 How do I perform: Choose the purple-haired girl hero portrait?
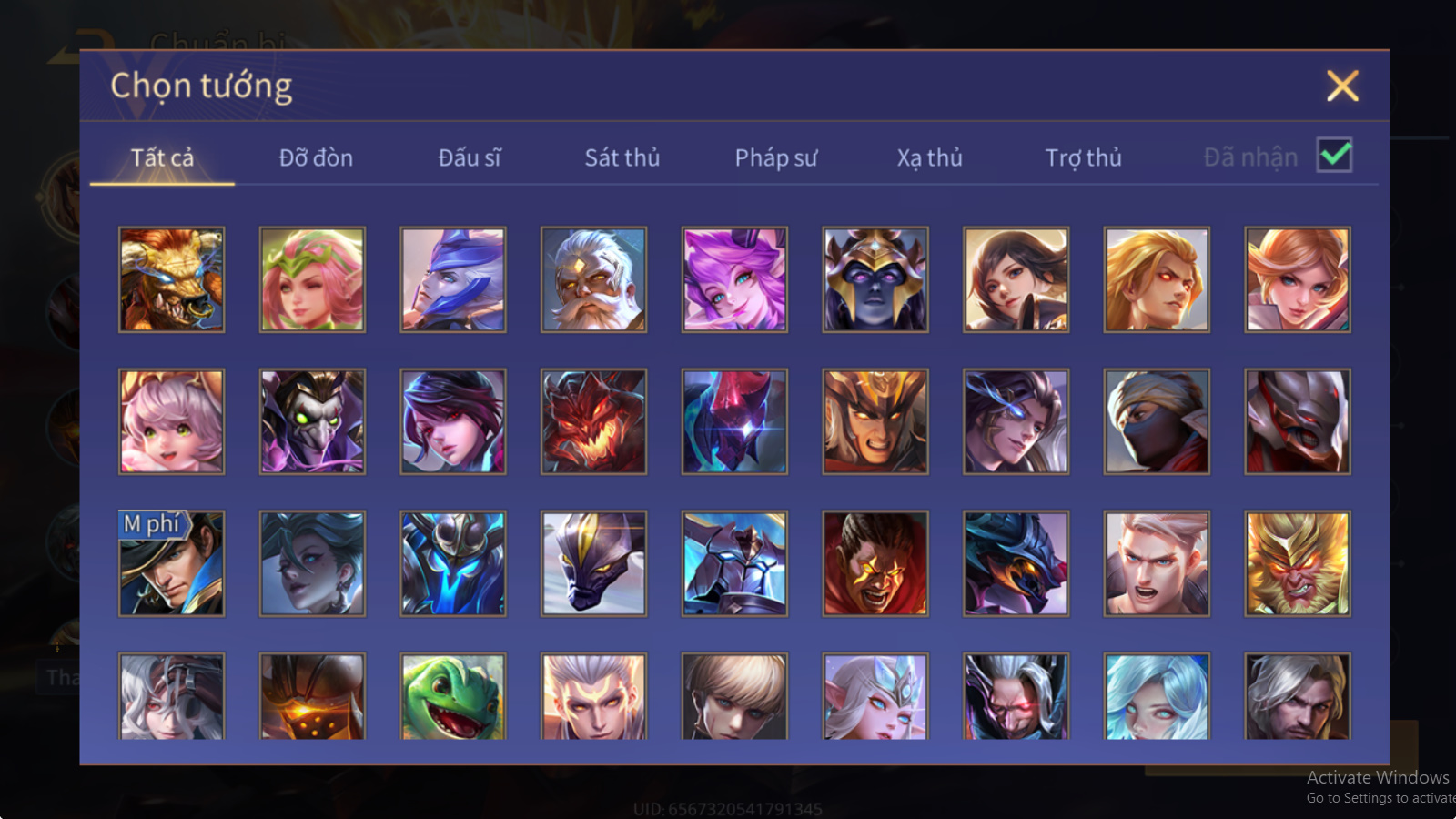[734, 279]
